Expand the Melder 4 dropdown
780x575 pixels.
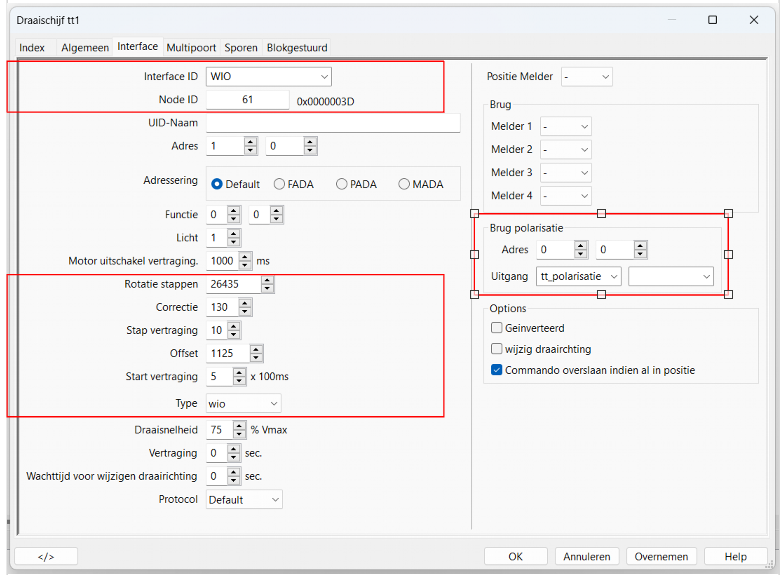point(566,195)
